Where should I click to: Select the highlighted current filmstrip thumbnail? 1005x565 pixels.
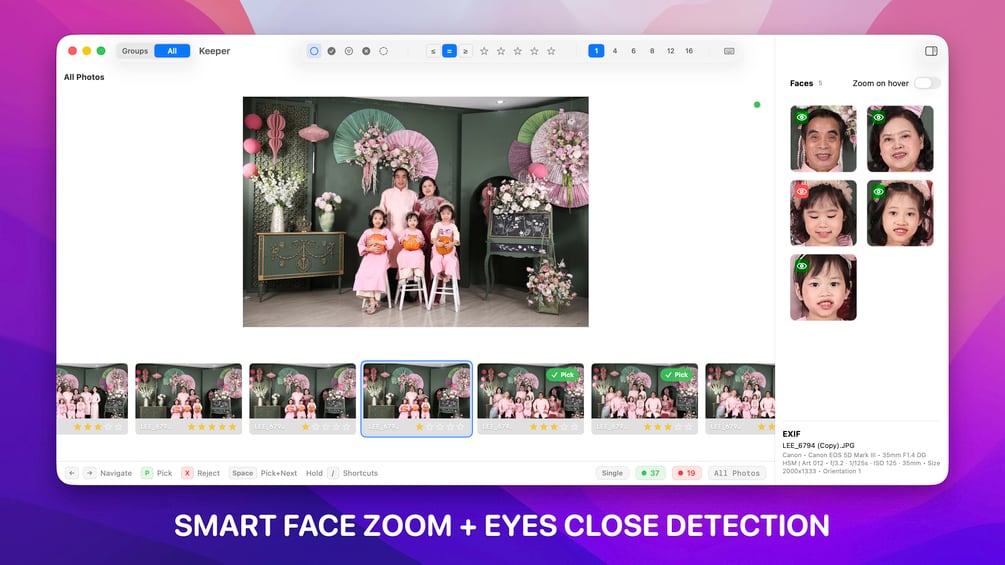tap(417, 398)
